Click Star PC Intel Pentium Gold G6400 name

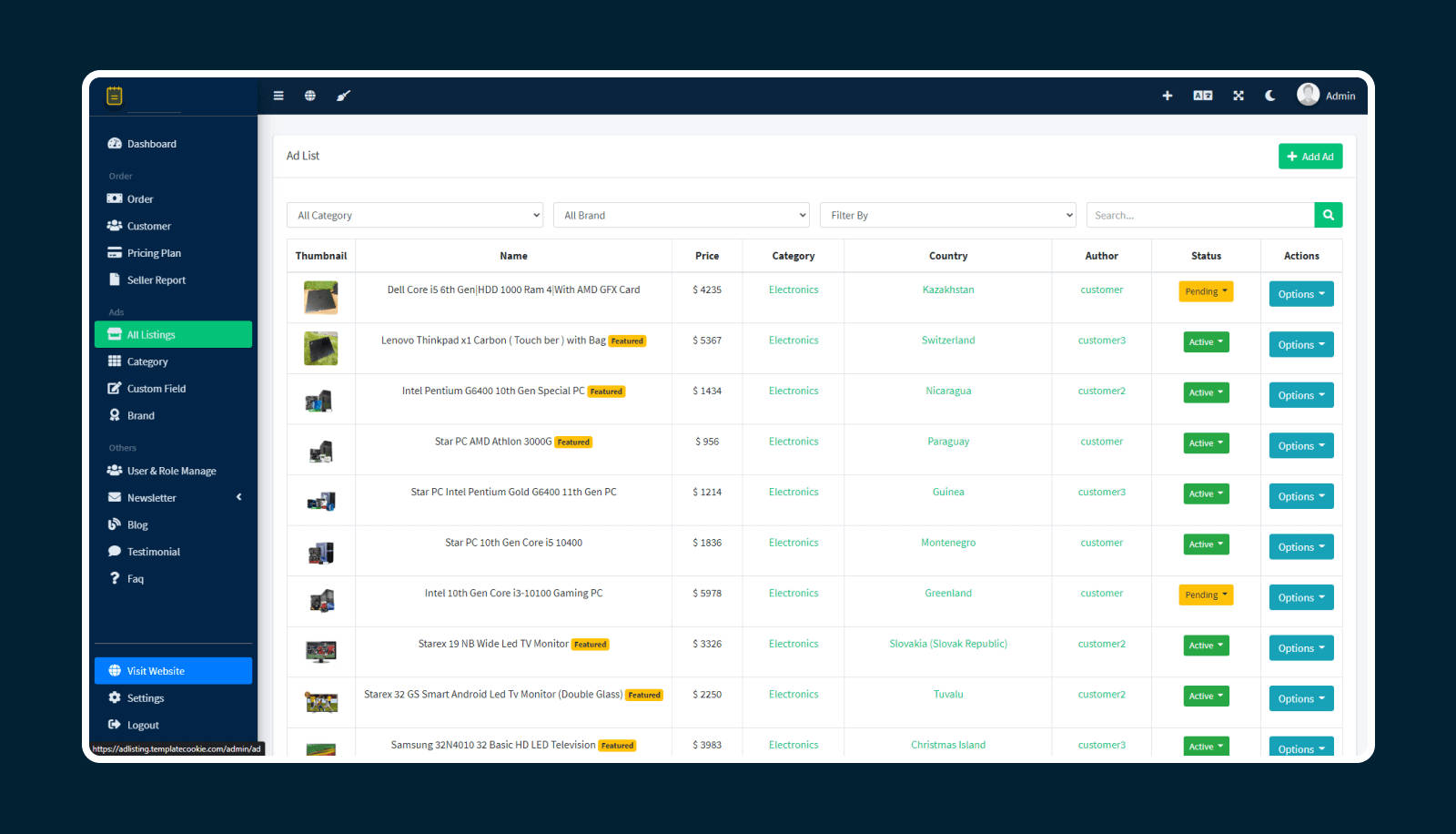pos(513,492)
